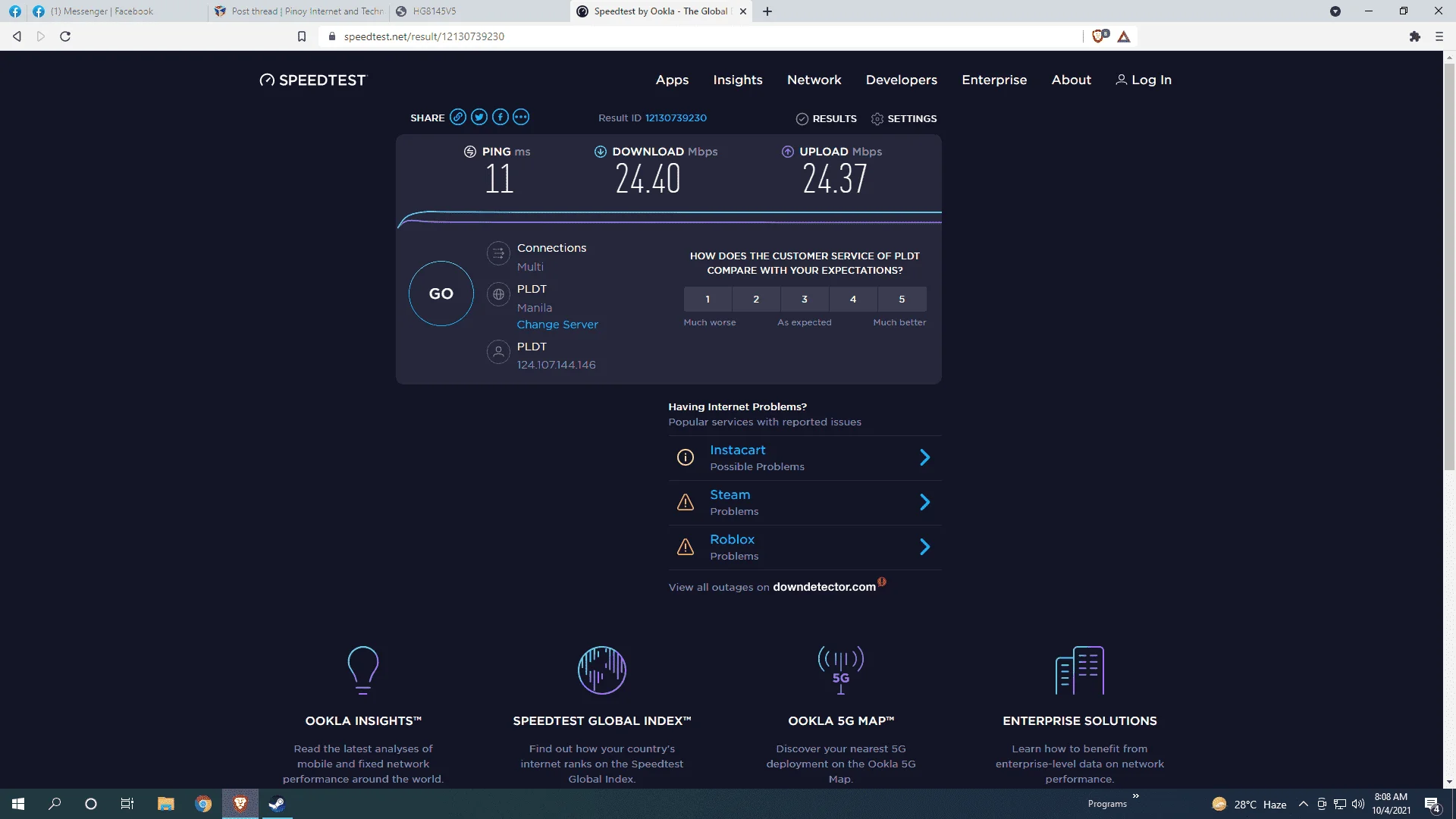Open File Explorer from the taskbar
The width and height of the screenshot is (1456, 819).
[x=166, y=804]
